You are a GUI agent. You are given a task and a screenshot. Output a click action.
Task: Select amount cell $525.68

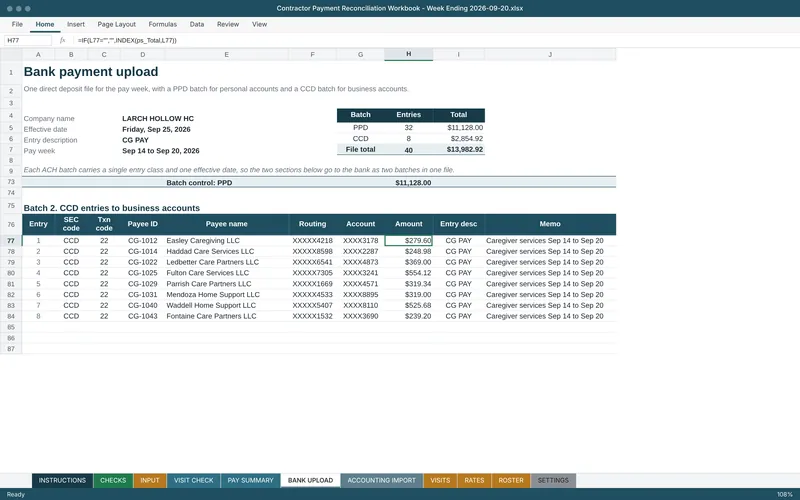(409, 305)
